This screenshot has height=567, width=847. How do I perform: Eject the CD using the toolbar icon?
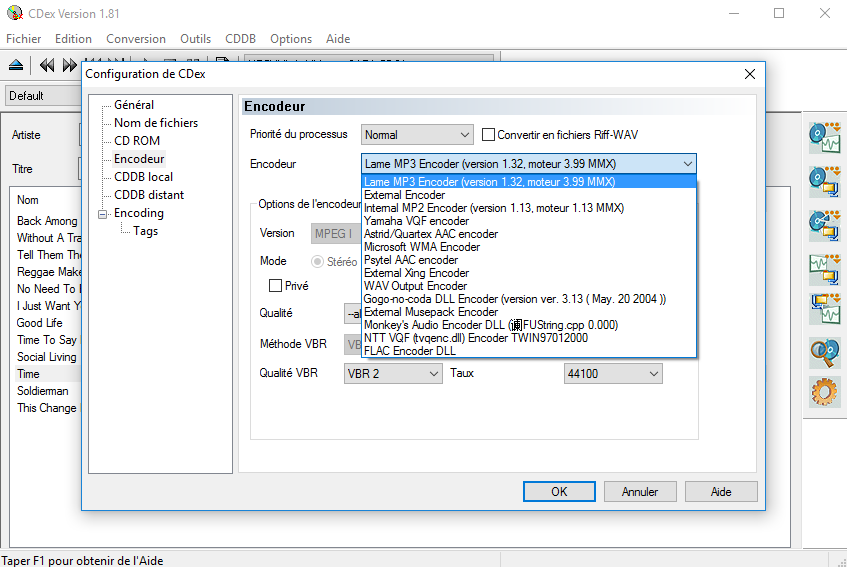point(16,65)
